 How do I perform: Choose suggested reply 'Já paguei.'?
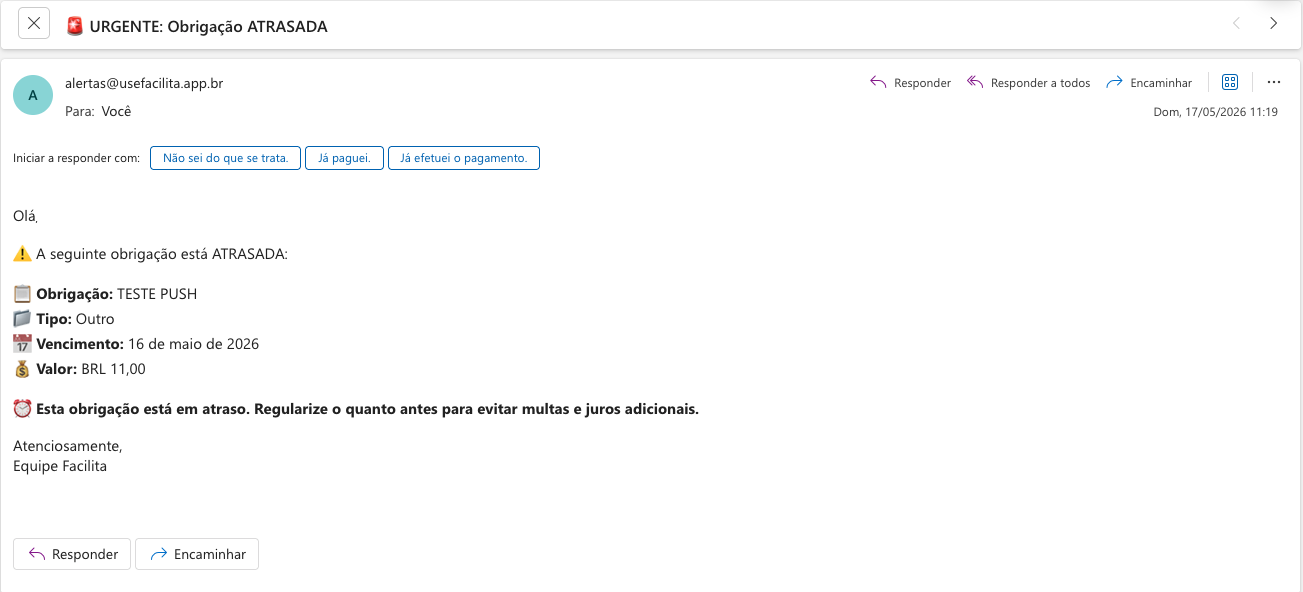tap(344, 158)
